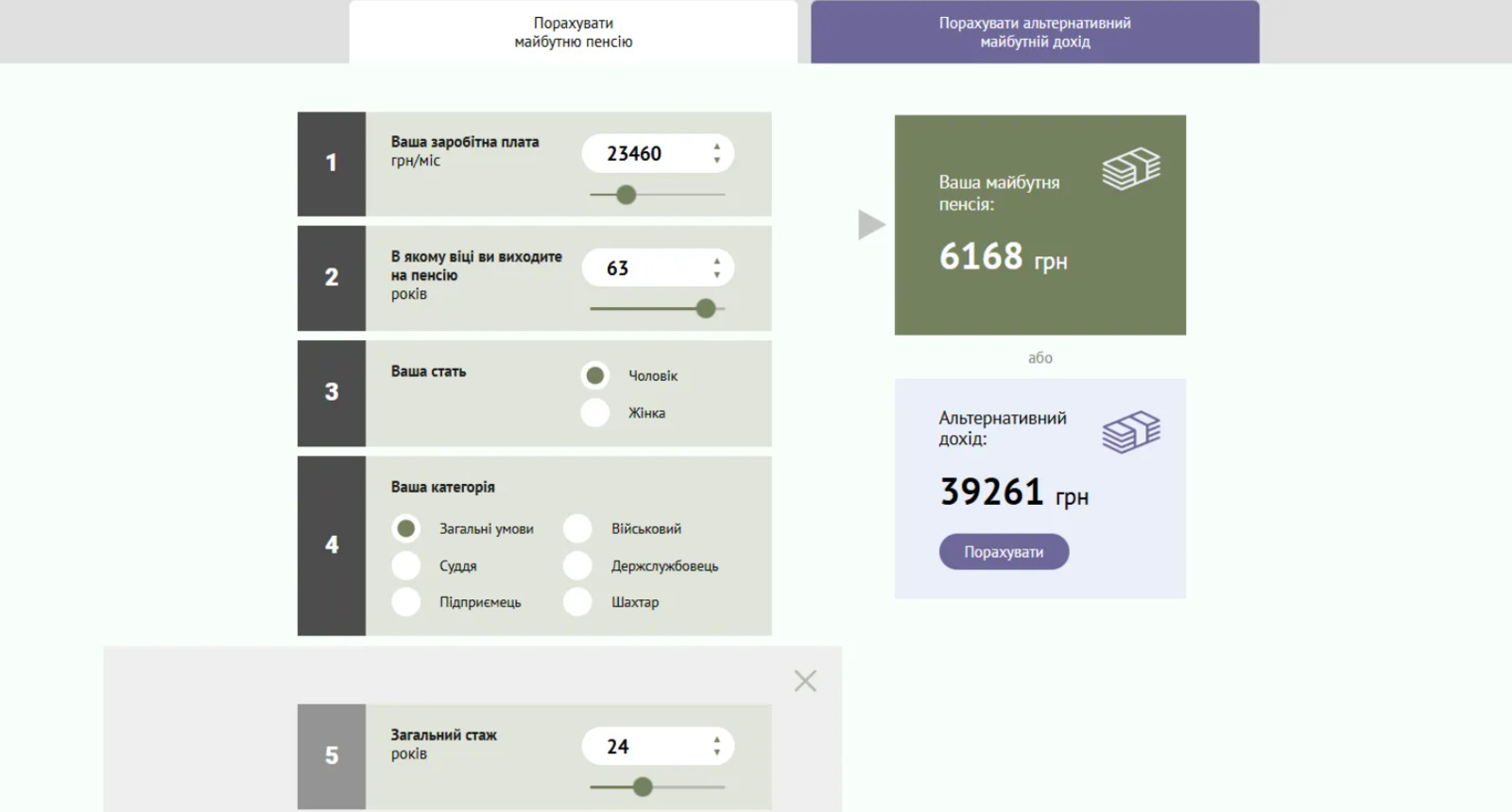Choose the Військовий category
Image resolution: width=1512 pixels, height=812 pixels.
click(577, 528)
